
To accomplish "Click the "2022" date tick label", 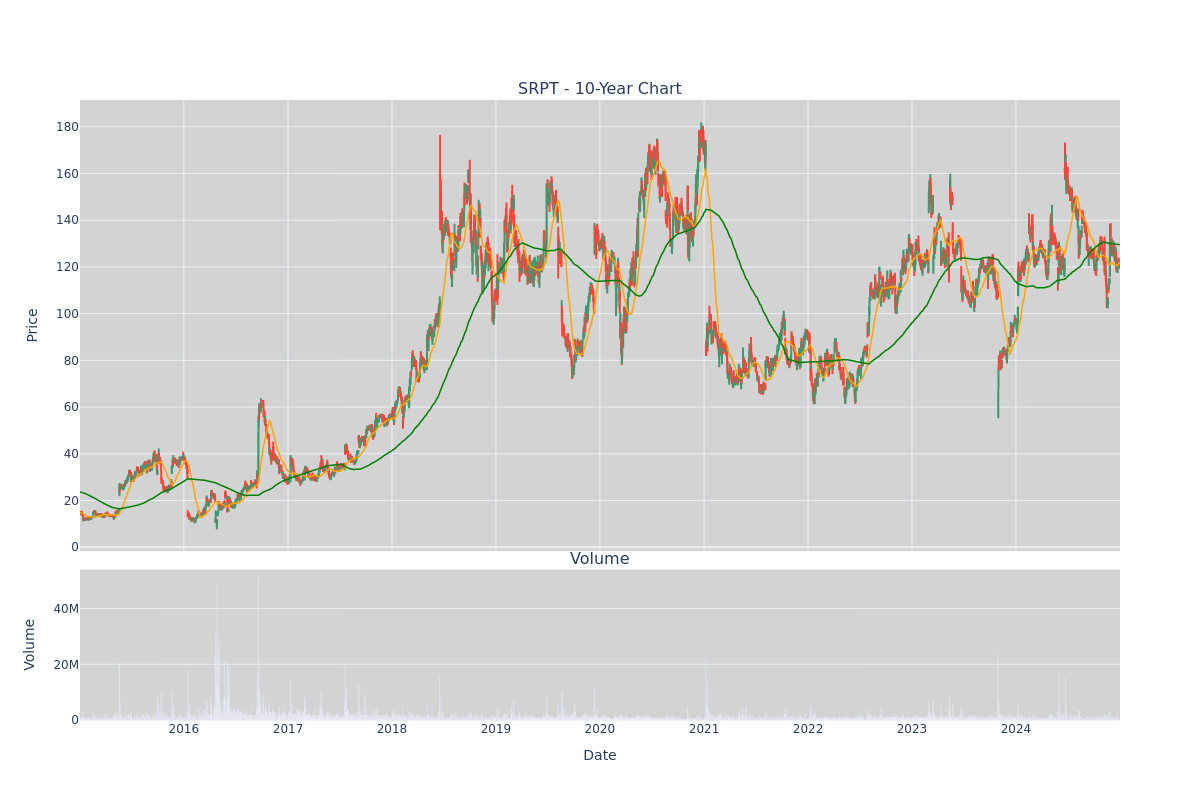I will 808,729.
